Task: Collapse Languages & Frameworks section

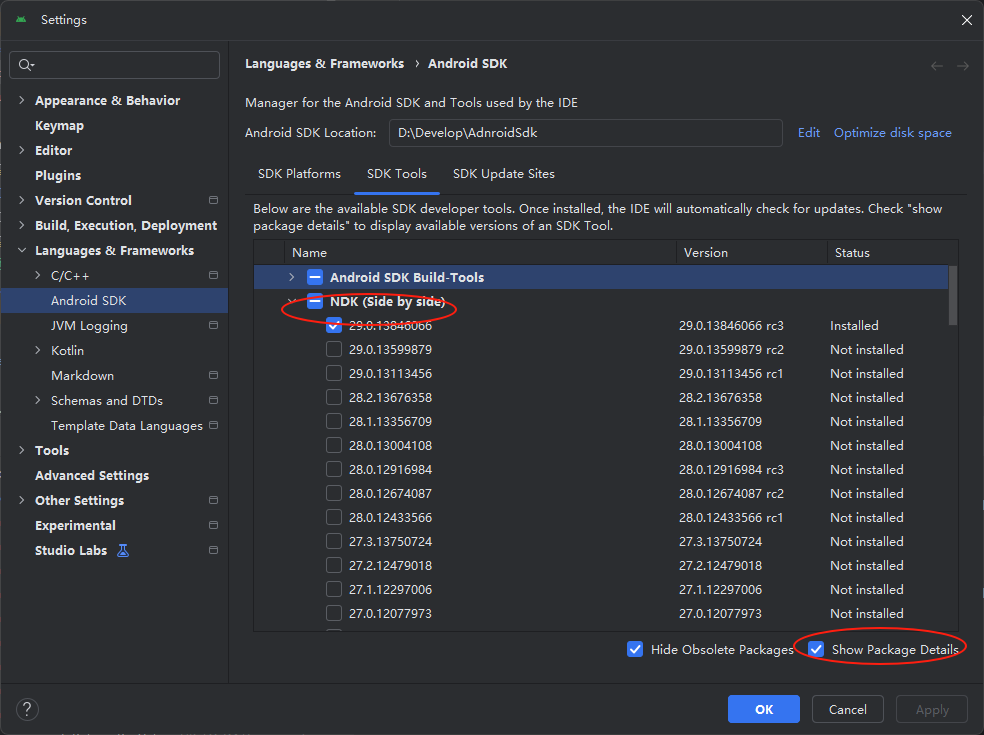Action: tap(22, 250)
